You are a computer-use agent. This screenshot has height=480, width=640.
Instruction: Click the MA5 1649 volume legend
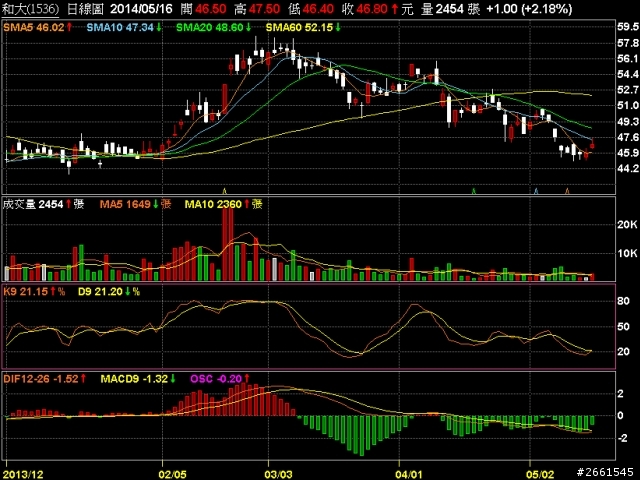[136, 204]
